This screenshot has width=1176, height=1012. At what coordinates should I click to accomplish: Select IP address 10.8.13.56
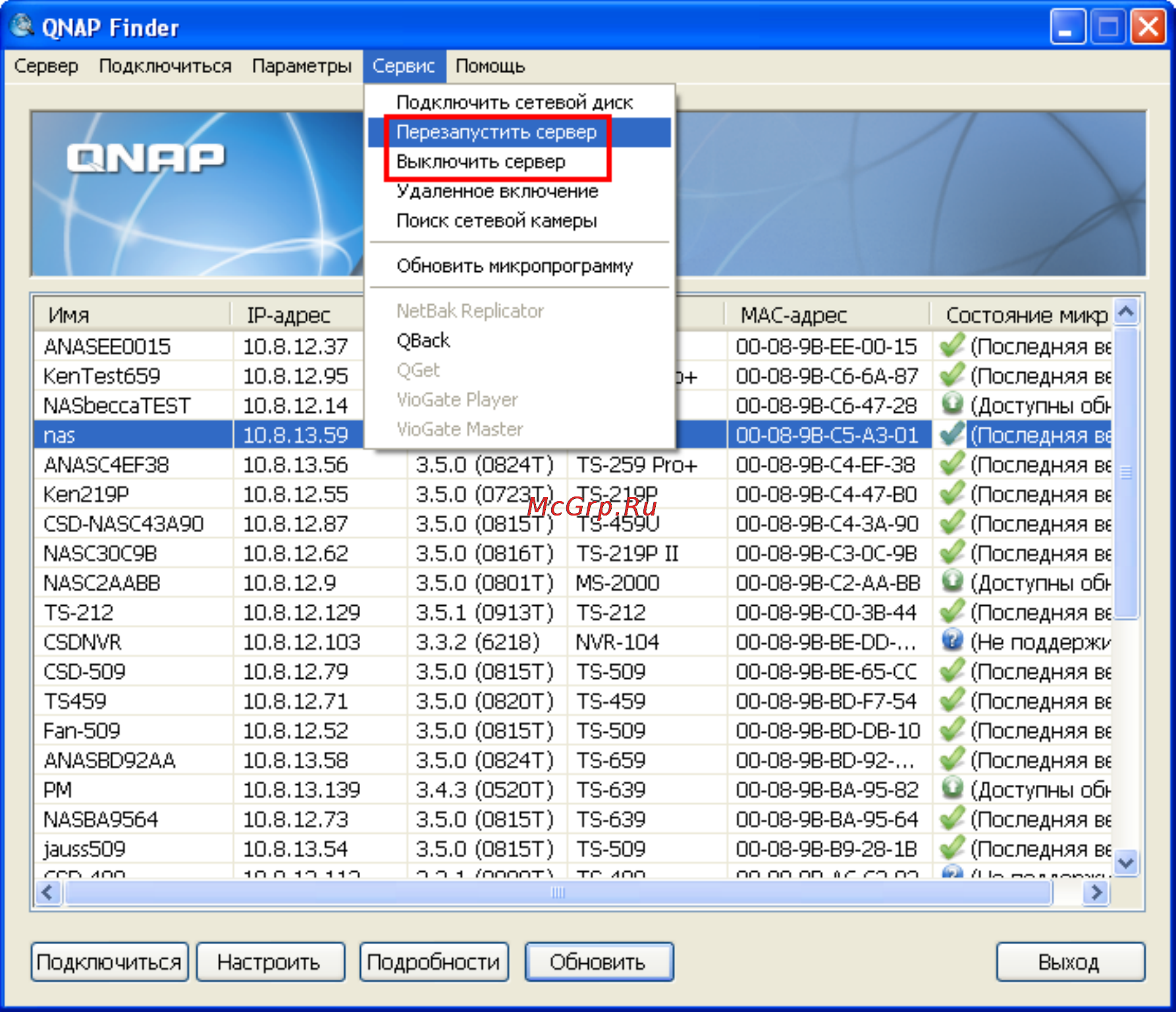pos(296,465)
